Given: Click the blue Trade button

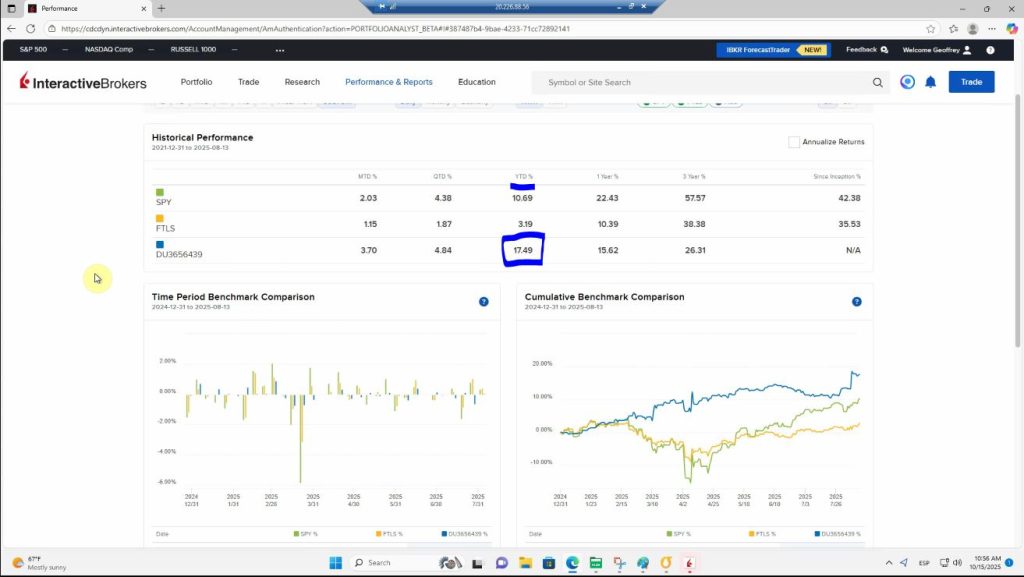Looking at the screenshot, I should tap(971, 82).
